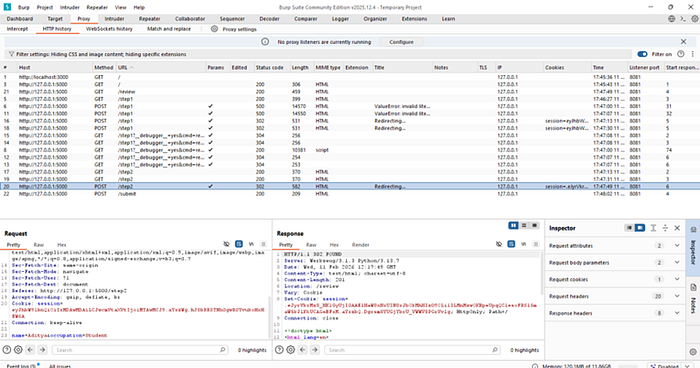Image resolution: width=700 pixels, height=368 pixels.
Task: Open the filter bar three-dot menu
Action: click(x=693, y=54)
